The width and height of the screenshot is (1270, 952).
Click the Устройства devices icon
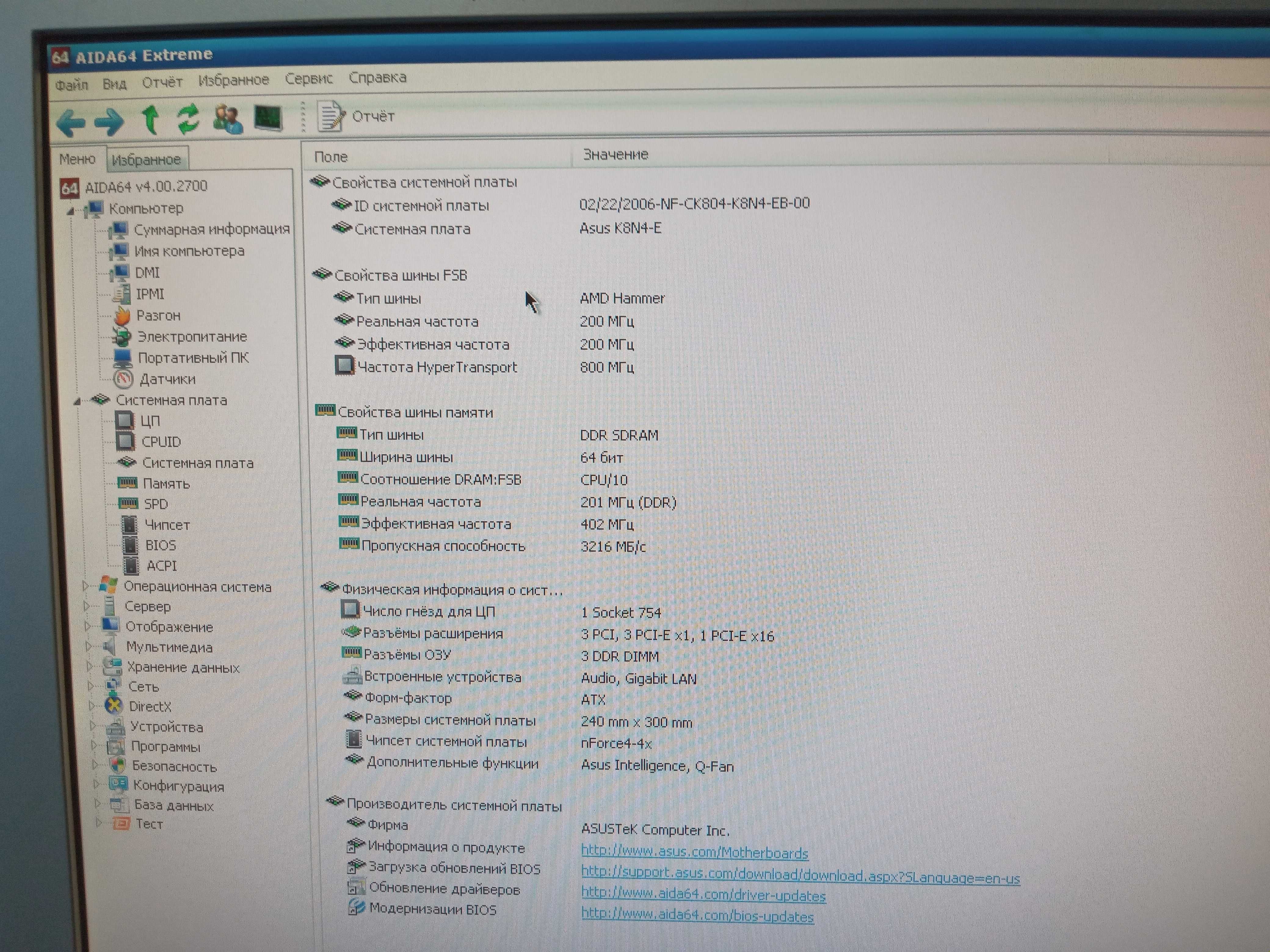115,727
